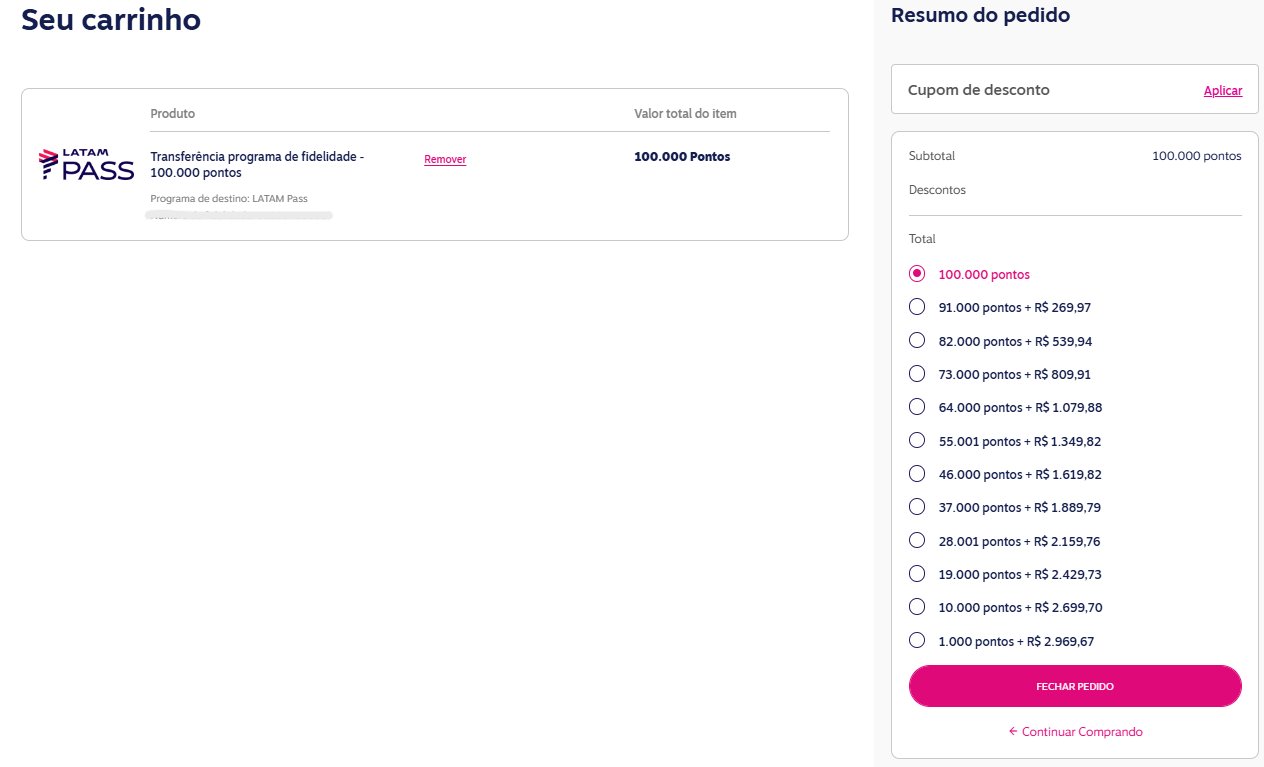Remove the LATAM Pass transfer item
This screenshot has width=1264, height=767.
[x=445, y=159]
